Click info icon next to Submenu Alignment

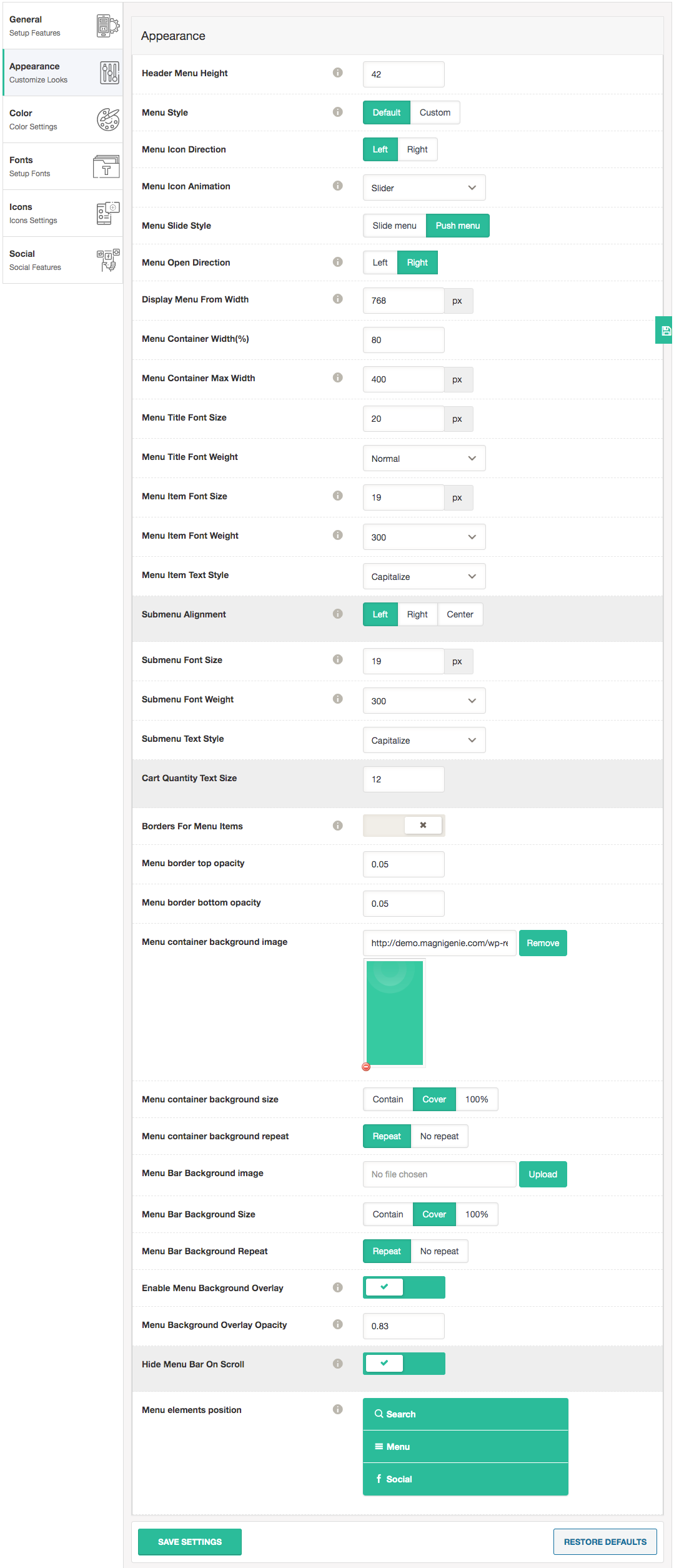coord(338,614)
